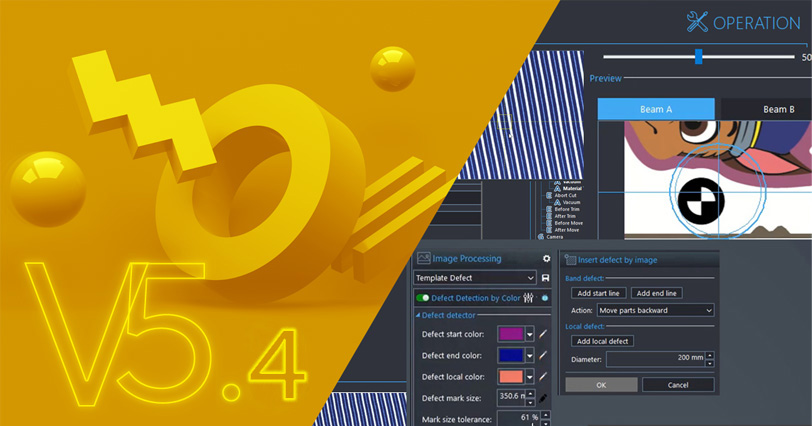Click Cancel in Insert defect dialog
This screenshot has width=812, height=426.
tap(678, 385)
